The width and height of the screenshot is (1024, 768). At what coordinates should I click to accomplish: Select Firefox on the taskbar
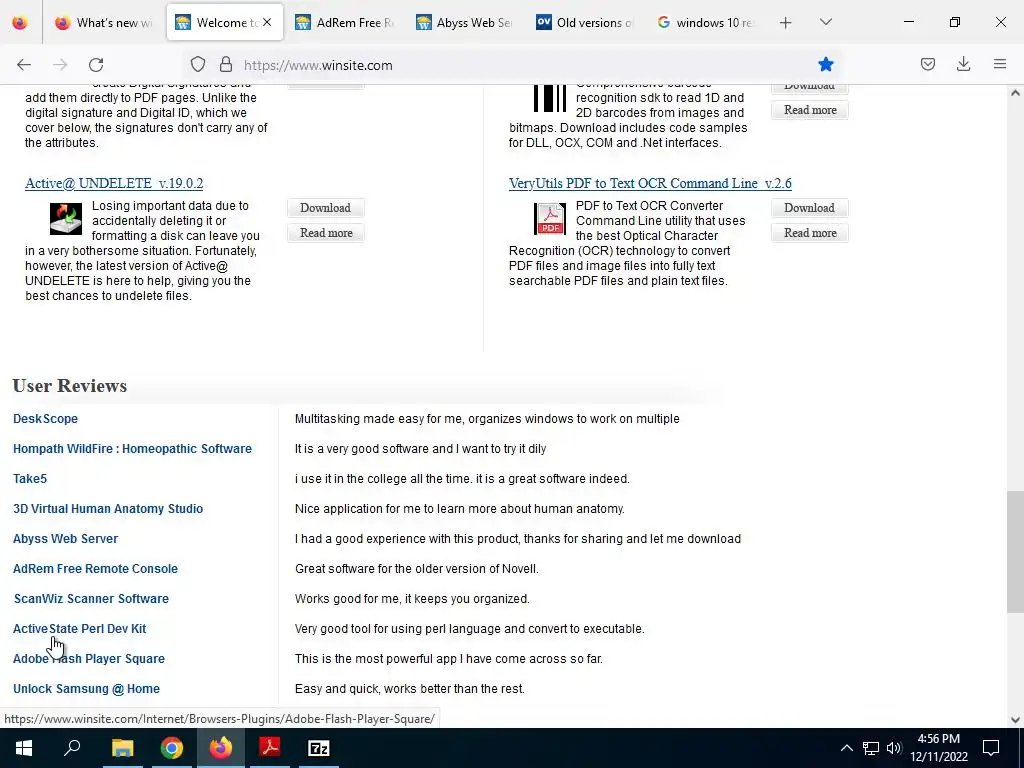220,748
